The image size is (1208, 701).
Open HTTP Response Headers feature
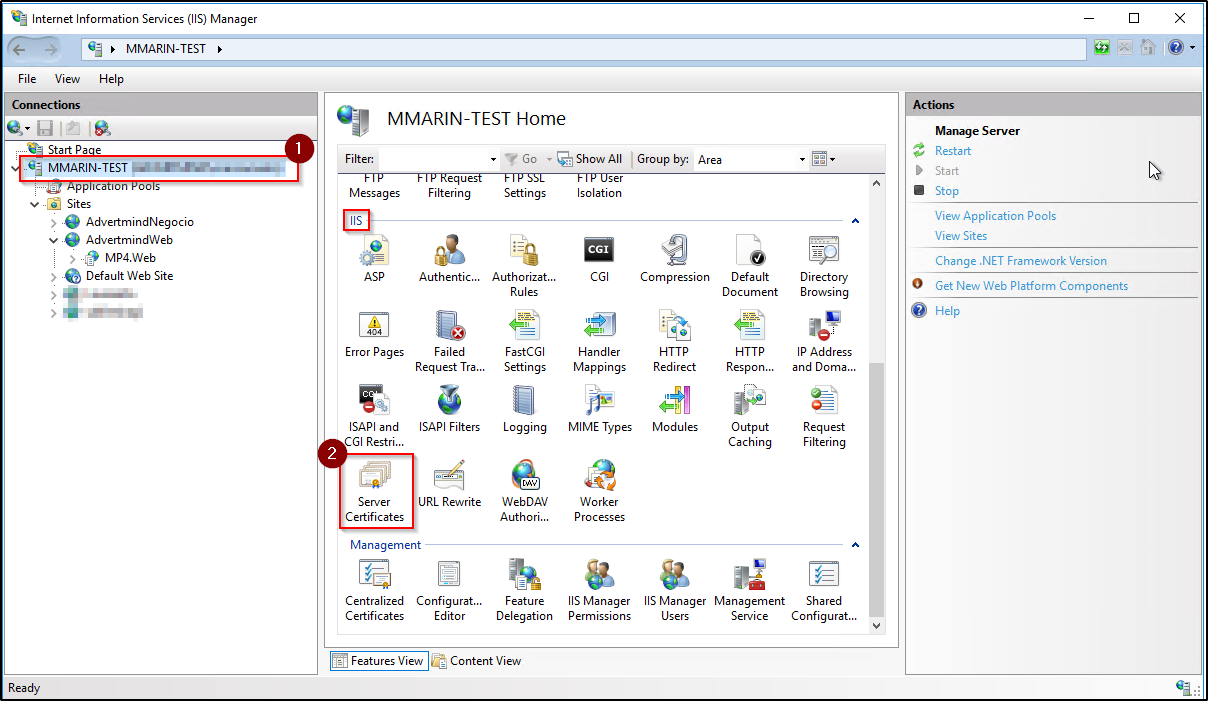750,341
